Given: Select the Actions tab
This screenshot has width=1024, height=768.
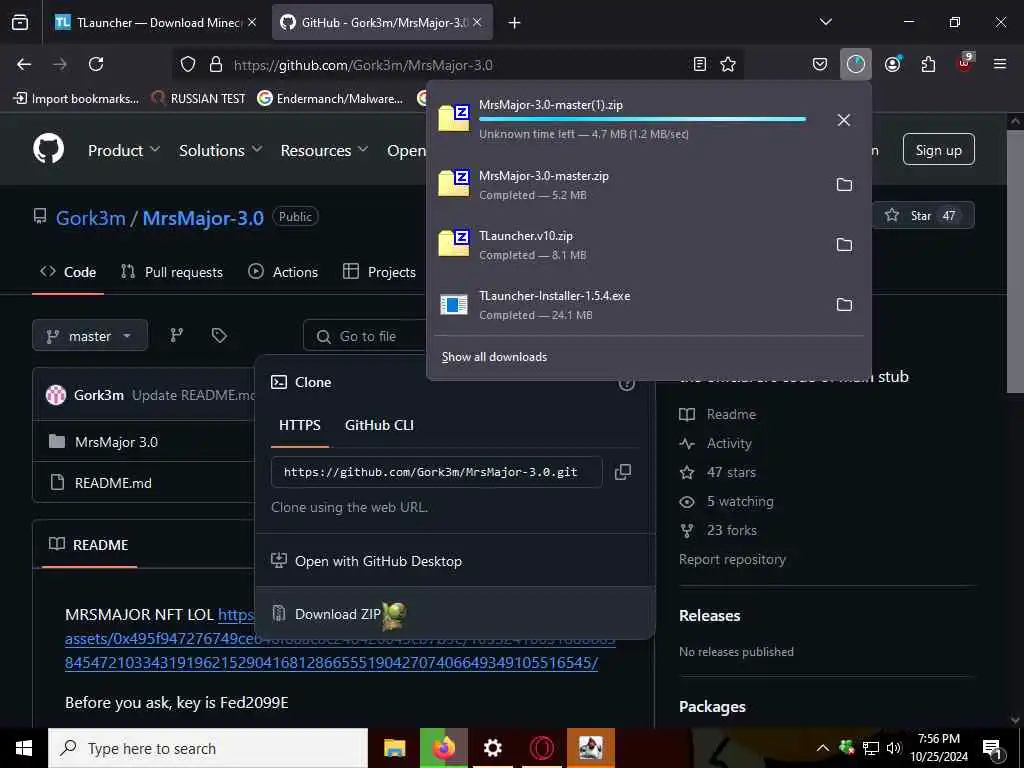Looking at the screenshot, I should (283, 272).
